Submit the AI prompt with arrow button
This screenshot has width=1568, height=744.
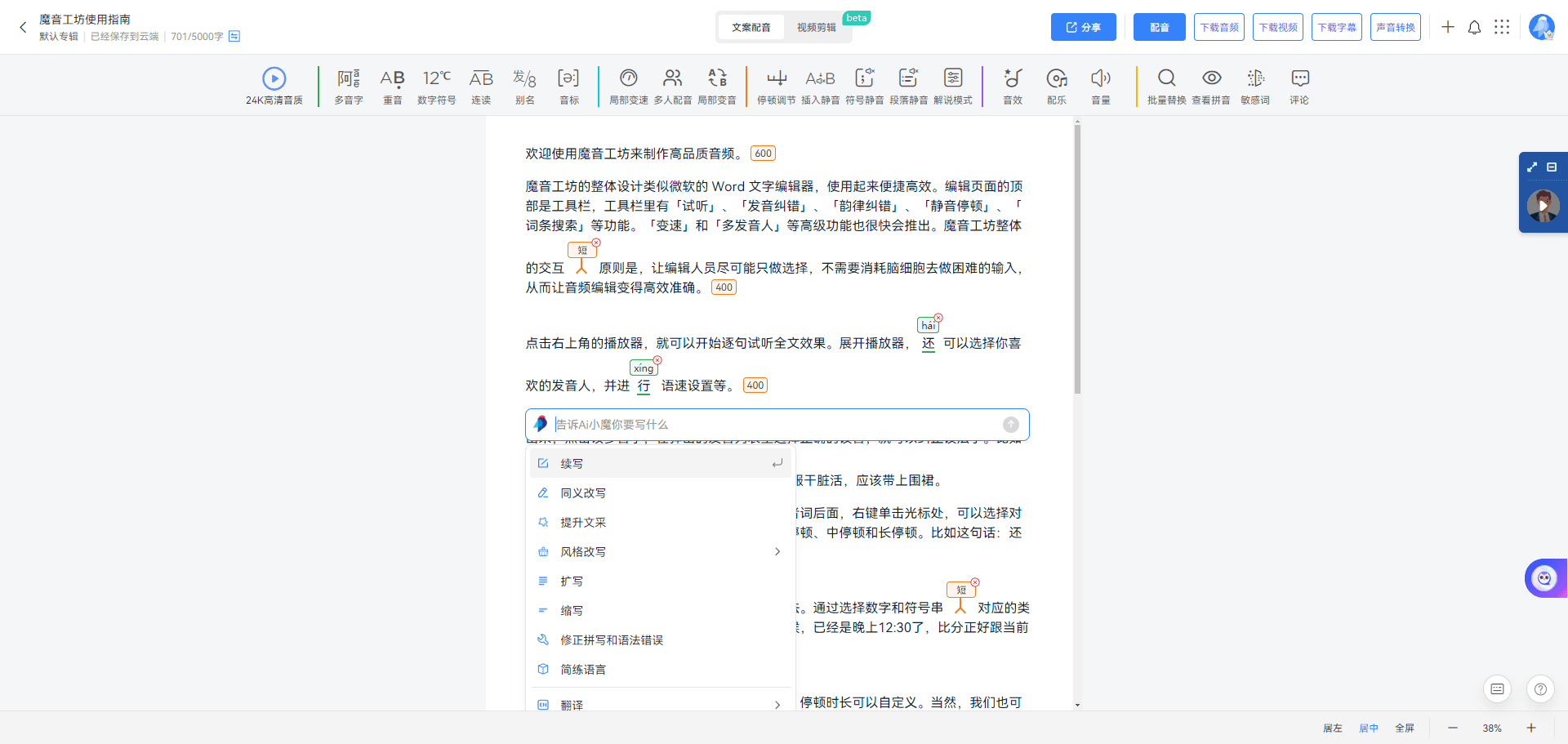click(1011, 425)
